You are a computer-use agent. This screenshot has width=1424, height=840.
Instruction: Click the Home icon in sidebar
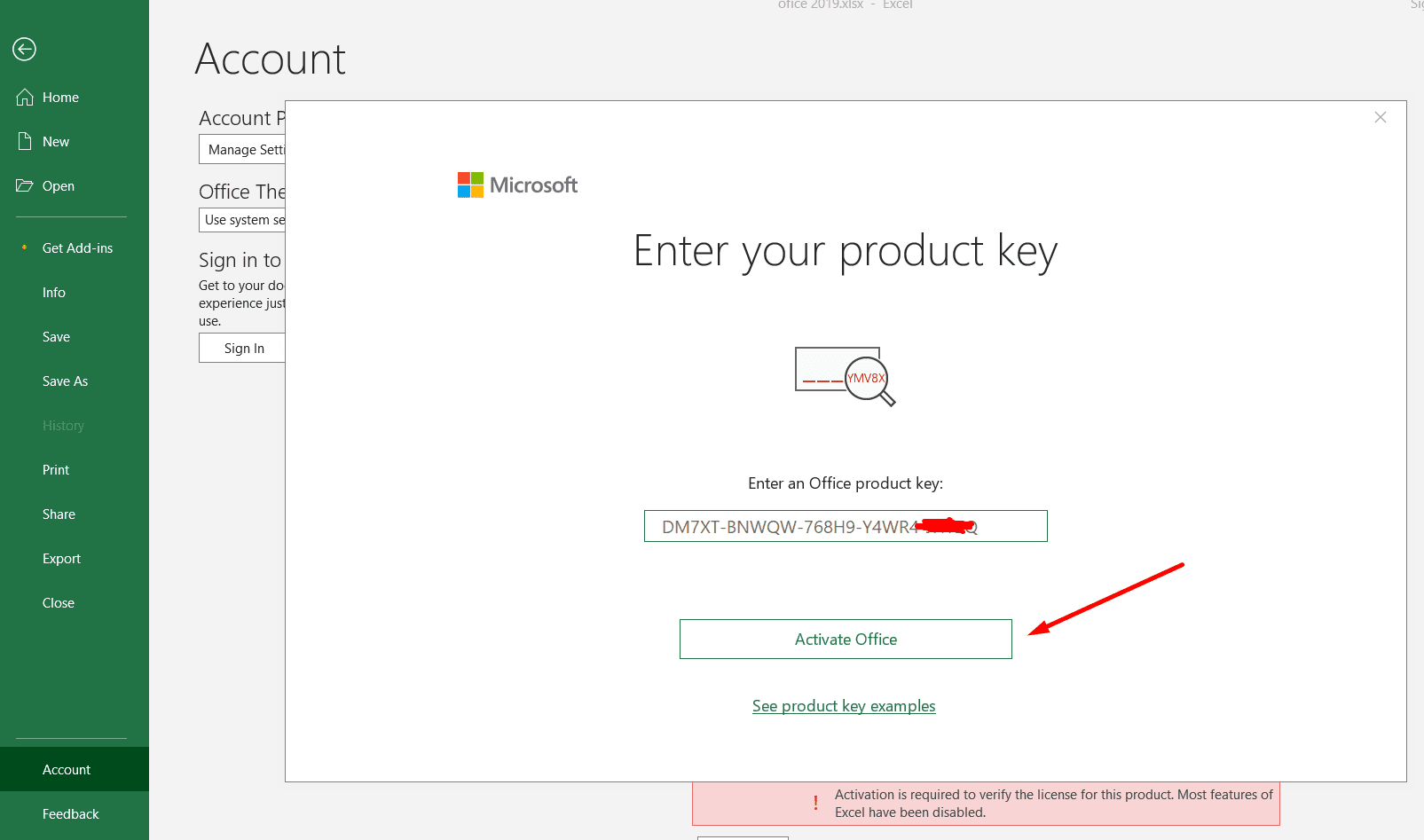coord(25,98)
